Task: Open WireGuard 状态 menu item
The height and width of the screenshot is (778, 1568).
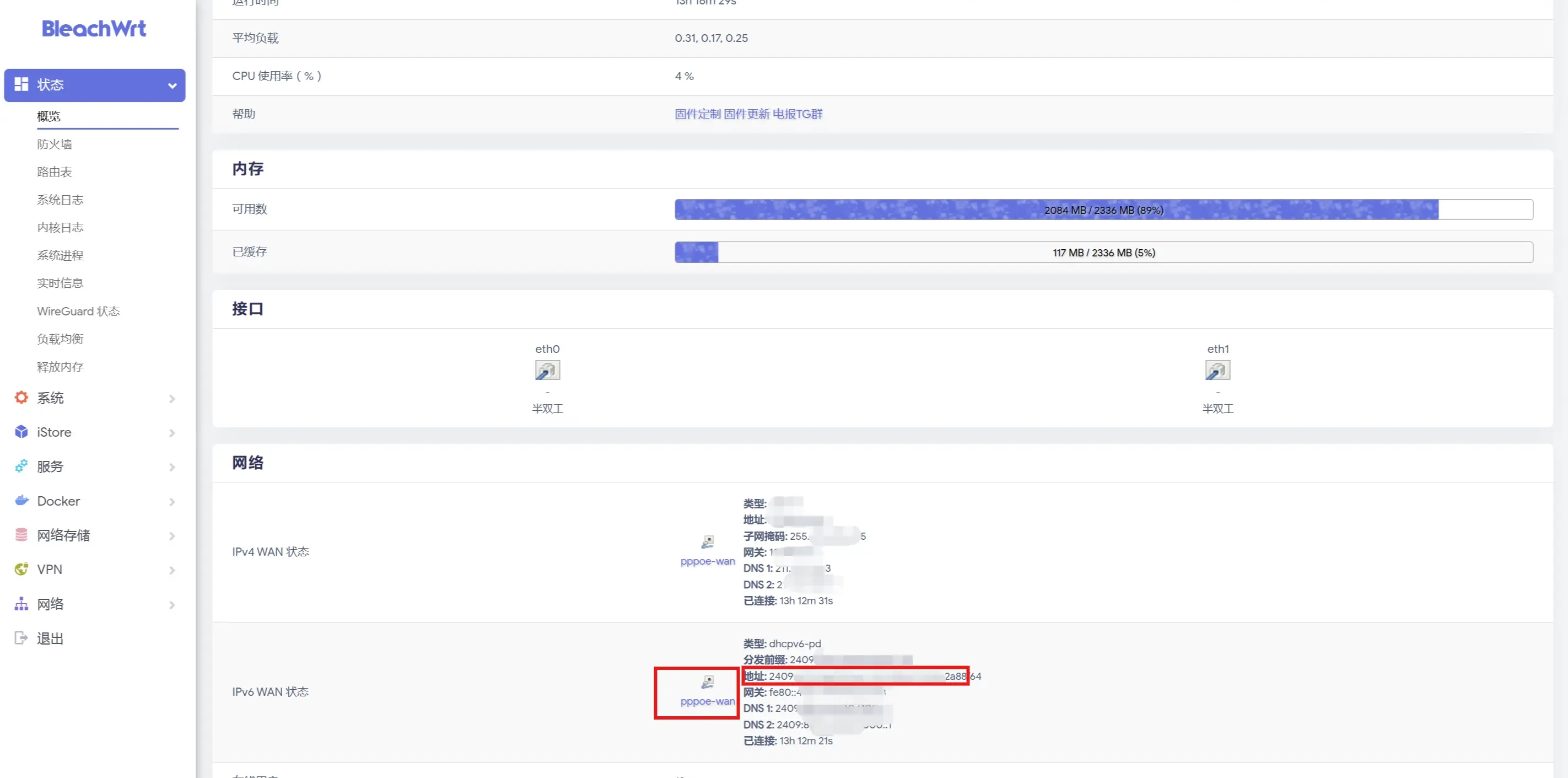Action: coord(78,311)
